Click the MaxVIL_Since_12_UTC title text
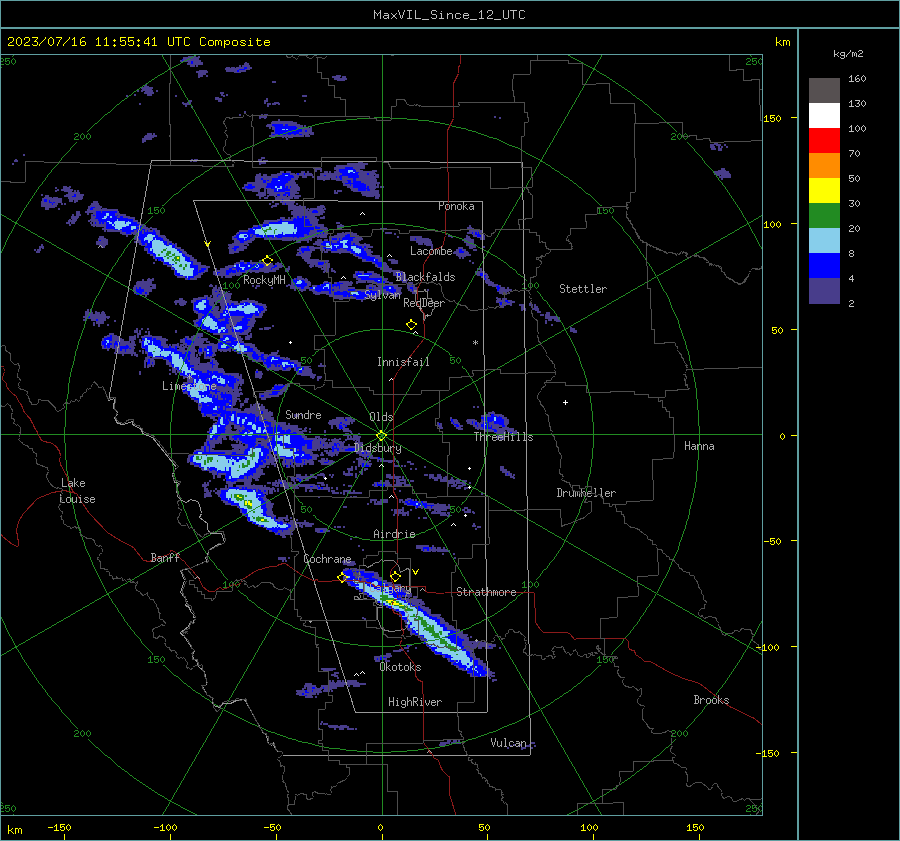Image resolution: width=900 pixels, height=841 pixels. click(449, 15)
